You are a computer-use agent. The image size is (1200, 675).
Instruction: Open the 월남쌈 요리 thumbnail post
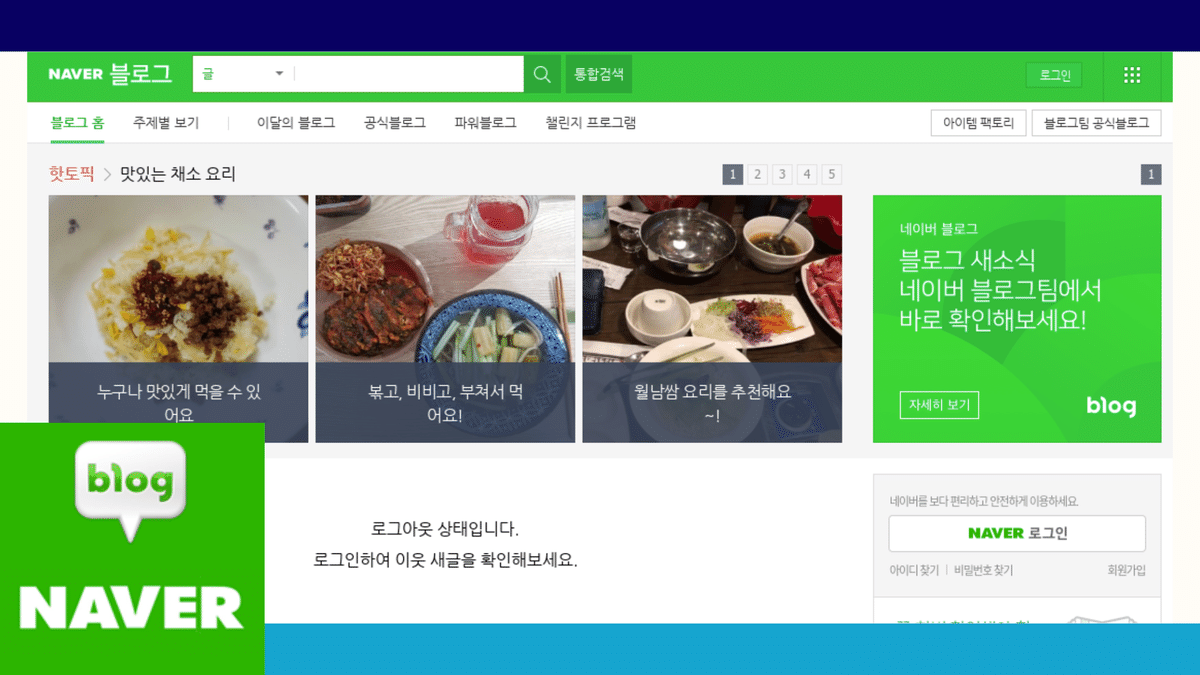[712, 318]
